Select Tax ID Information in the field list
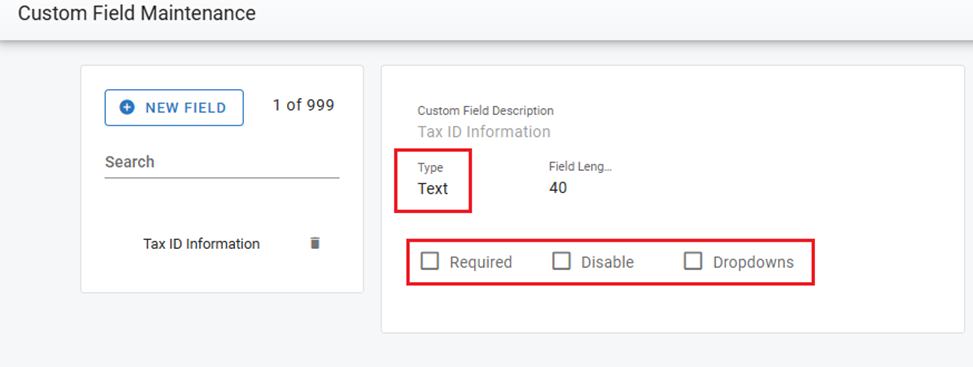This screenshot has height=367, width=973. [x=202, y=244]
